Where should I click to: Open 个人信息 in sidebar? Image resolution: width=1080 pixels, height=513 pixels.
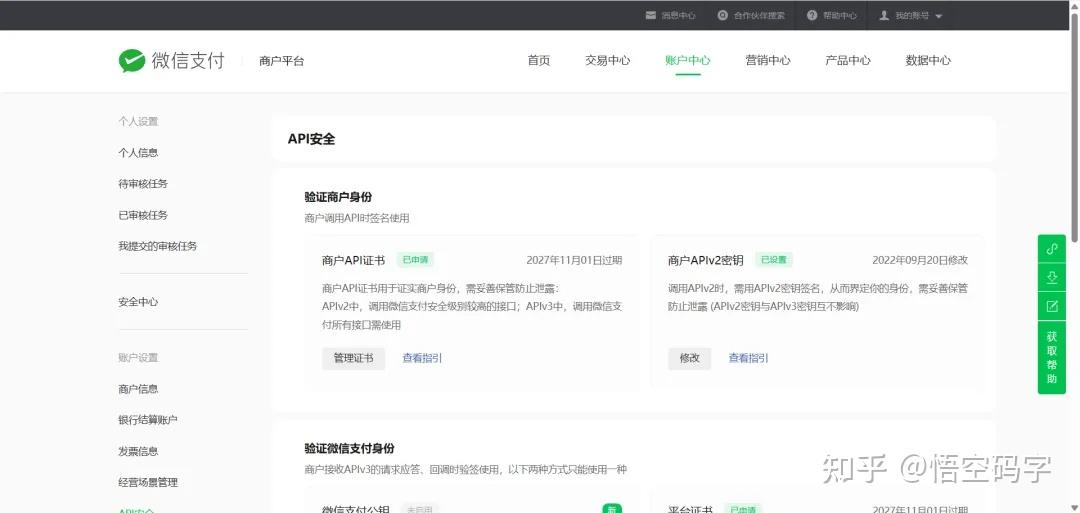coord(138,153)
